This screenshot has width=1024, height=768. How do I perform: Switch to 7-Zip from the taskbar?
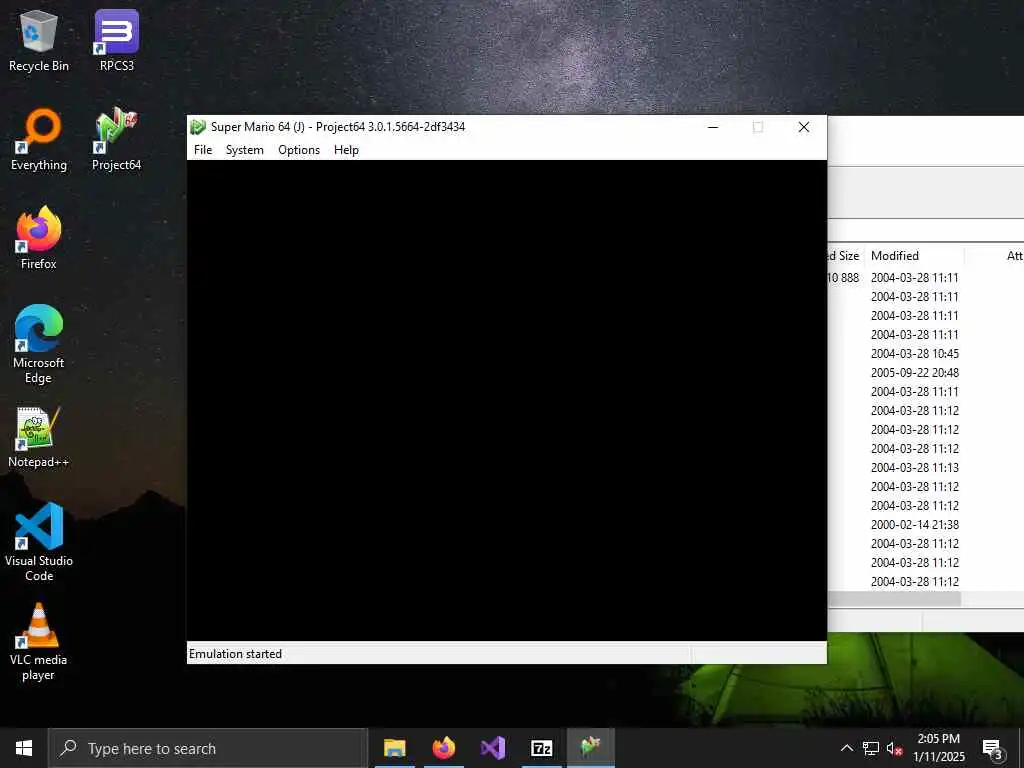pos(541,748)
